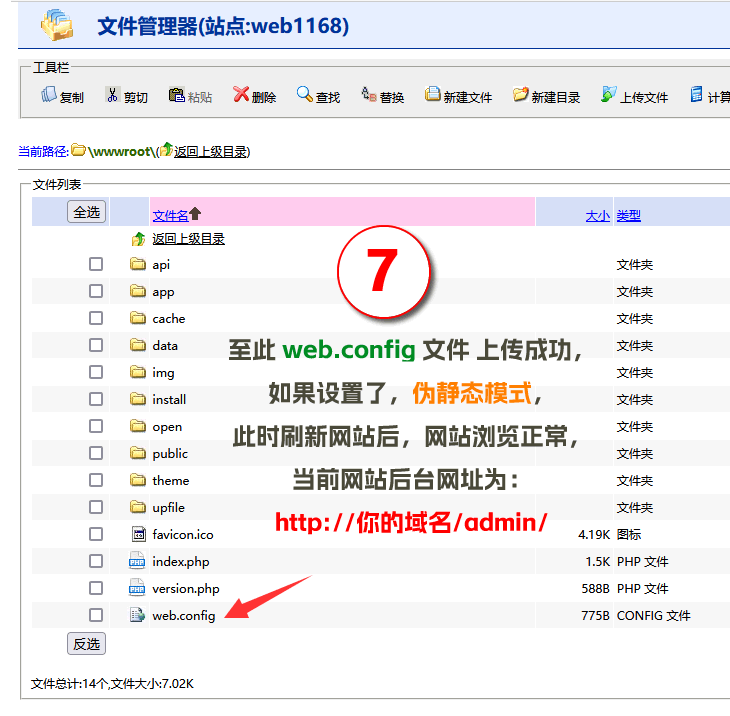Image resolution: width=730 pixels, height=716 pixels.
Task: Open the theme folder name
Action: click(171, 480)
